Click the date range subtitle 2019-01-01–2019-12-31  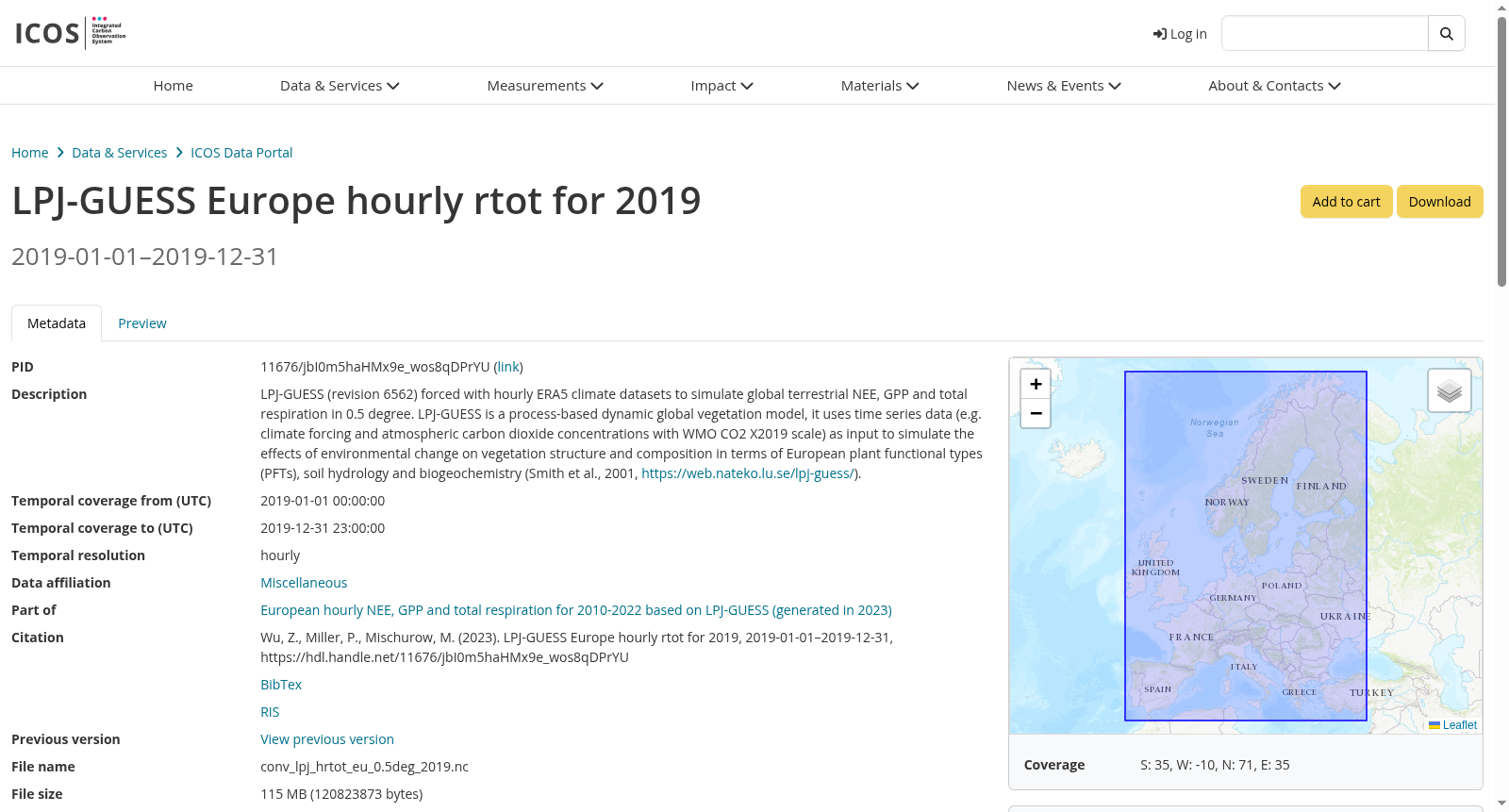tap(145, 257)
